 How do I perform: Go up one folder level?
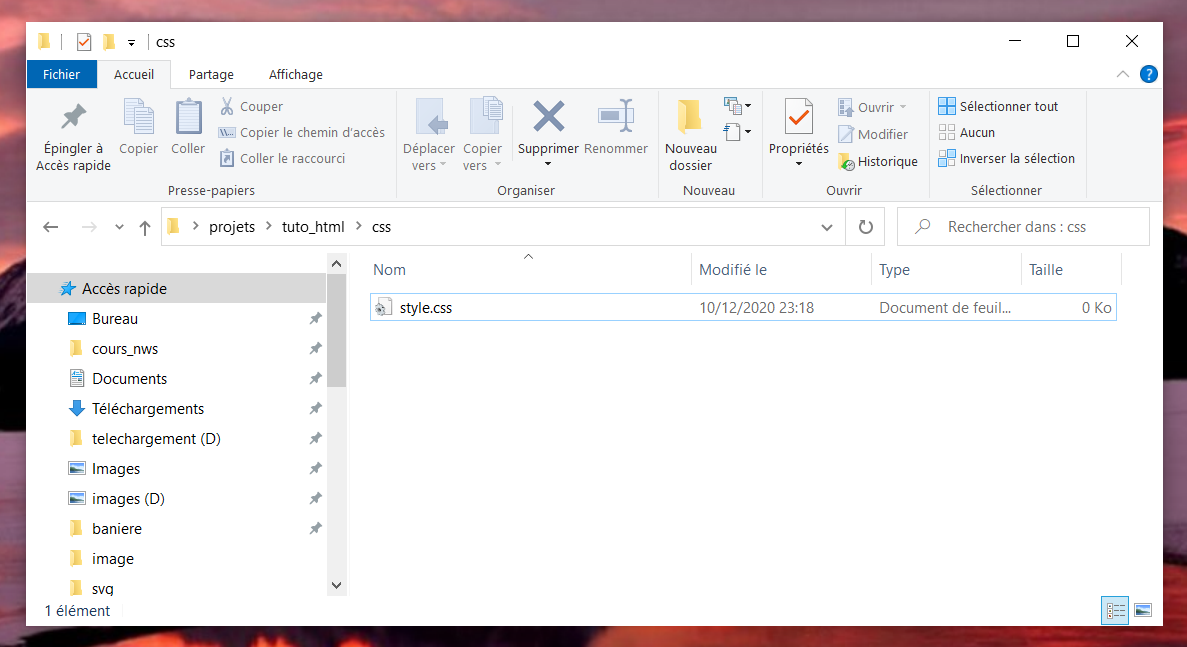145,227
